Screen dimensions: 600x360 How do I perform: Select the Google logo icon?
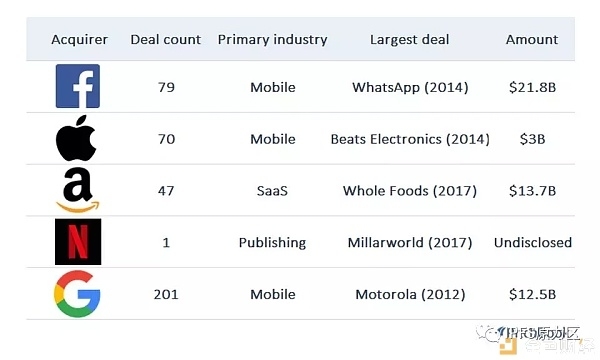tap(77, 294)
